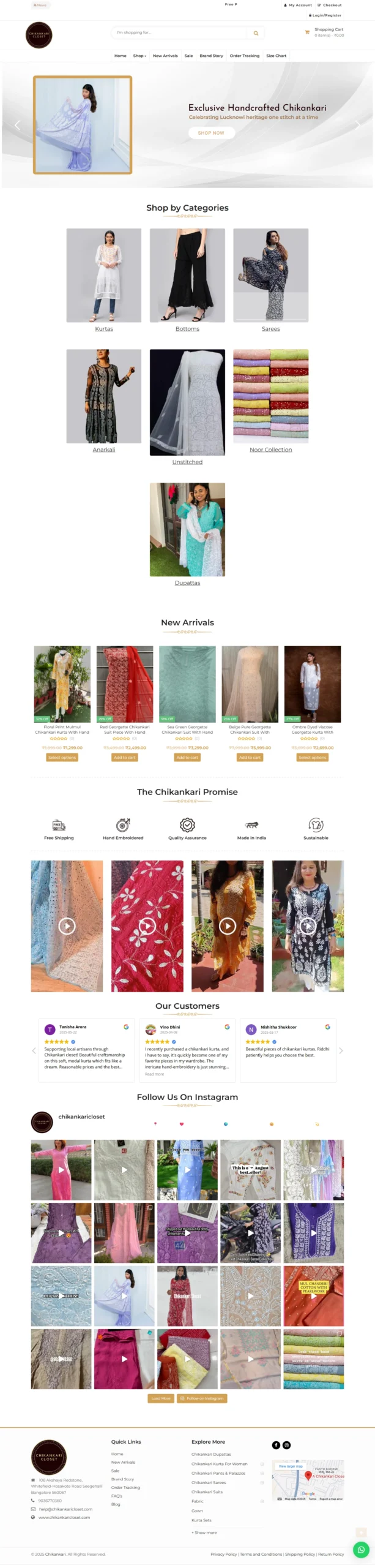Click the search magnifier icon

coord(256,33)
